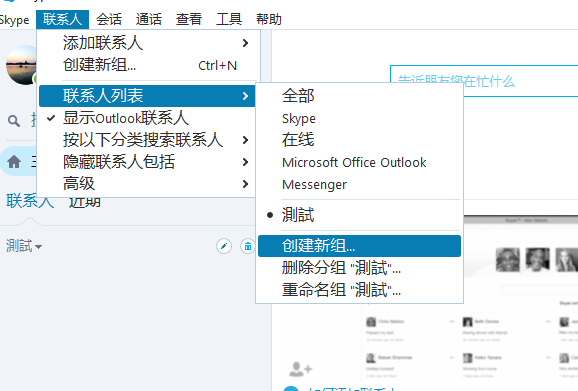The height and width of the screenshot is (391, 578).
Task: Open the 通话 menu
Action: point(149,20)
